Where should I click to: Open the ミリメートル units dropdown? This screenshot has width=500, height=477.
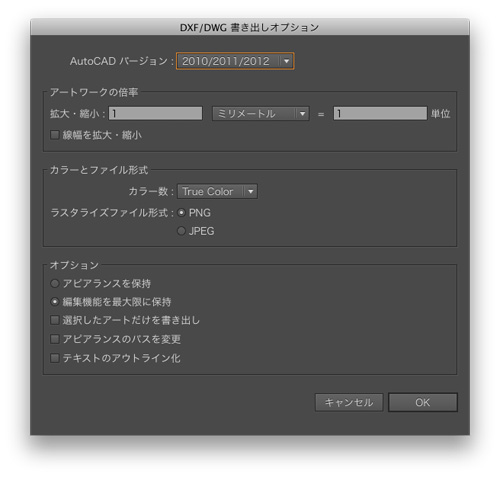point(261,114)
